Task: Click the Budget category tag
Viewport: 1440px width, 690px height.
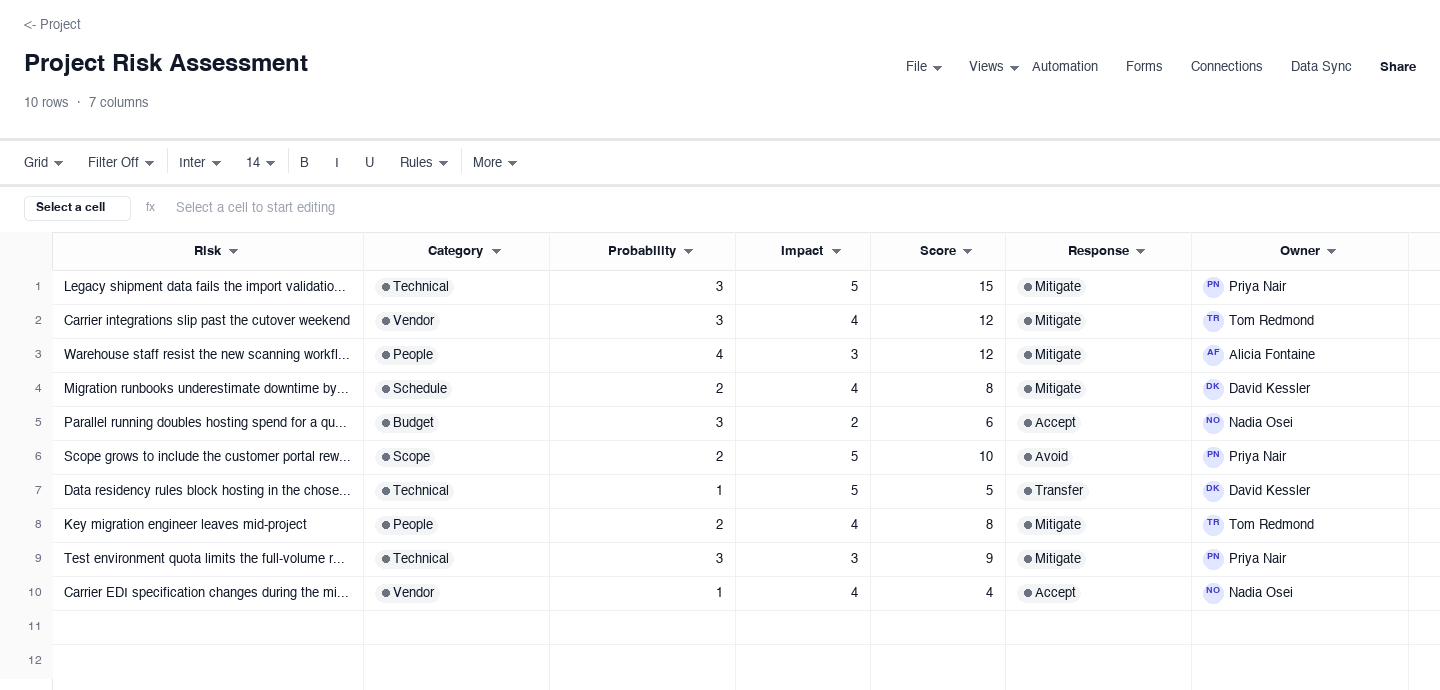Action: pos(408,423)
